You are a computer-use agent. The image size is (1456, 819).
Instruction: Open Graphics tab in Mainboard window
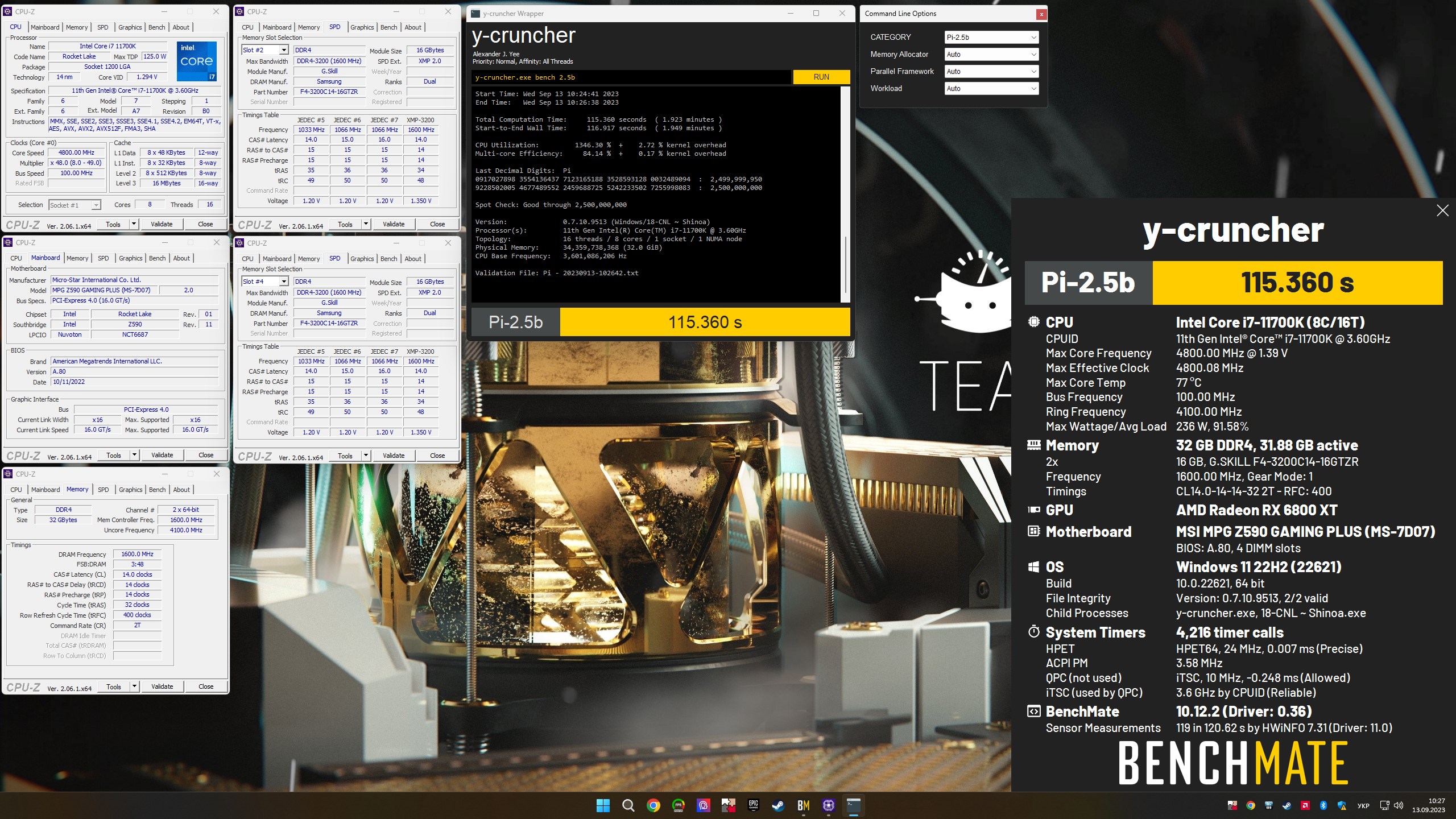point(130,258)
